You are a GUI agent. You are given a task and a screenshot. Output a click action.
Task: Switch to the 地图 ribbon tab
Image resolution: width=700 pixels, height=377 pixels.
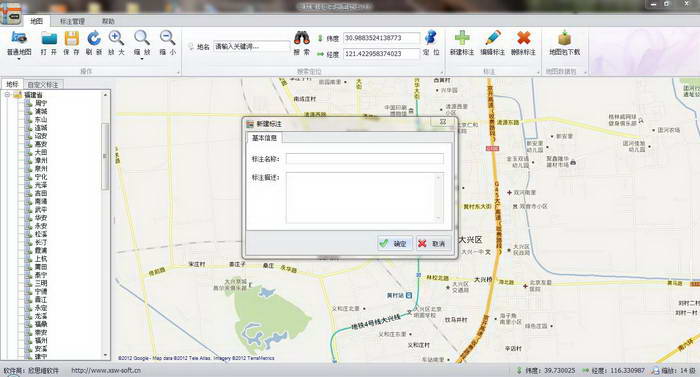pos(37,21)
